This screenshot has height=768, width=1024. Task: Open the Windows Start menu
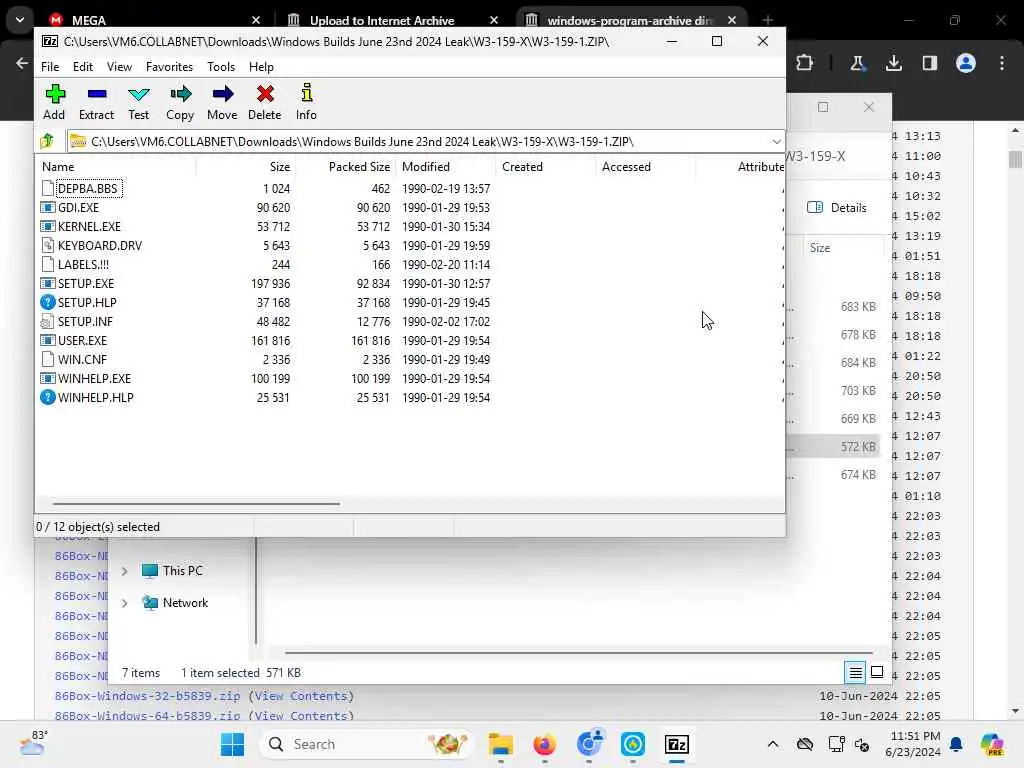pyautogui.click(x=232, y=744)
